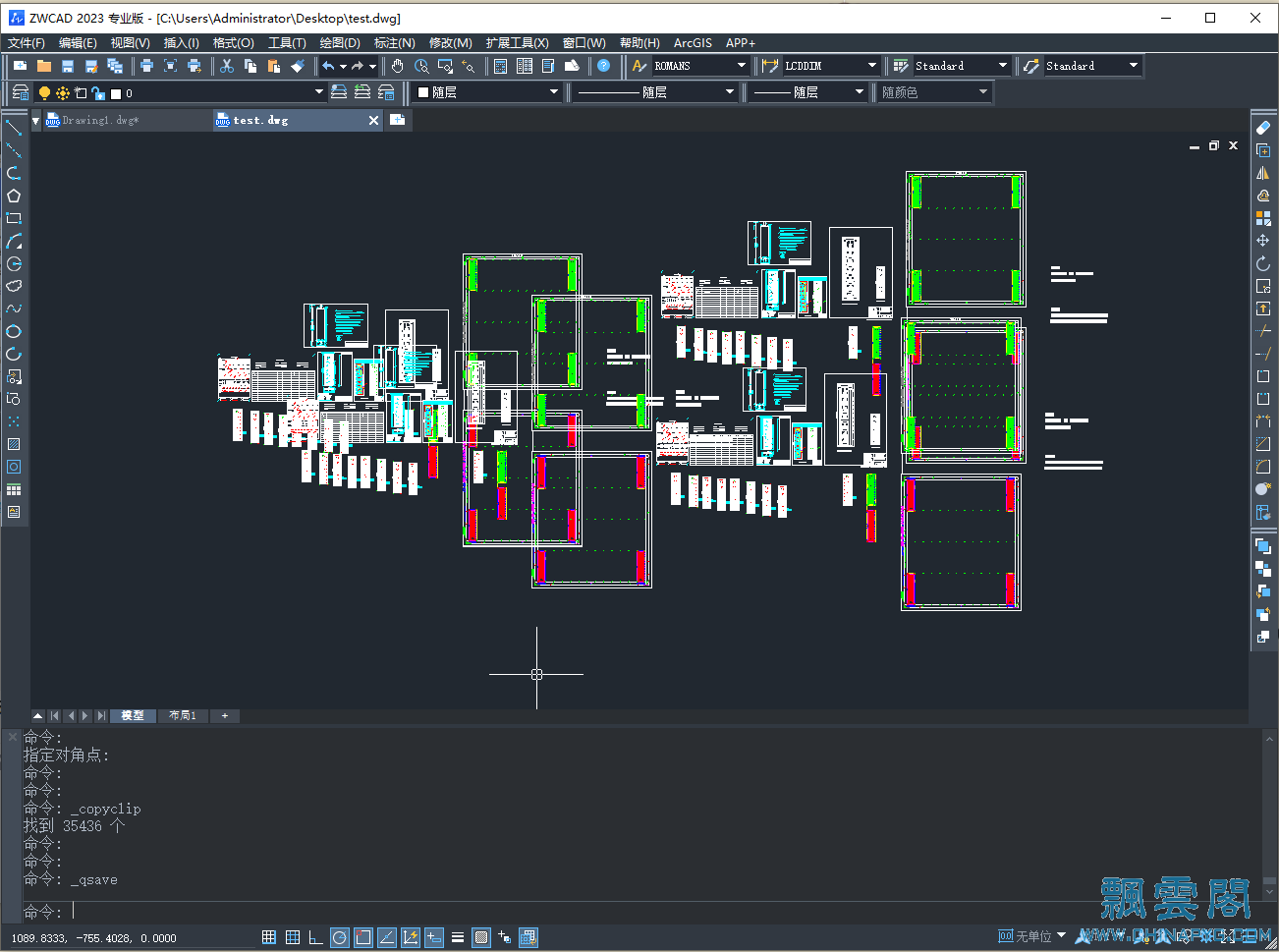
Task: Select the Multiline text tool
Action: point(14,512)
